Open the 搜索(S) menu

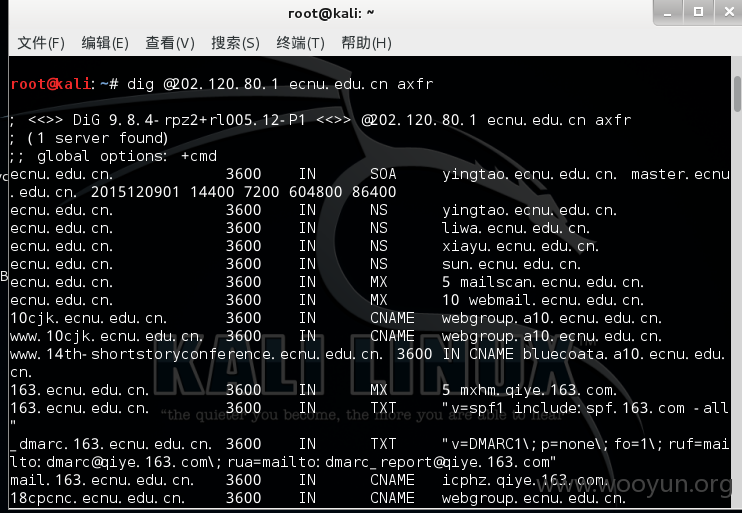click(x=235, y=43)
